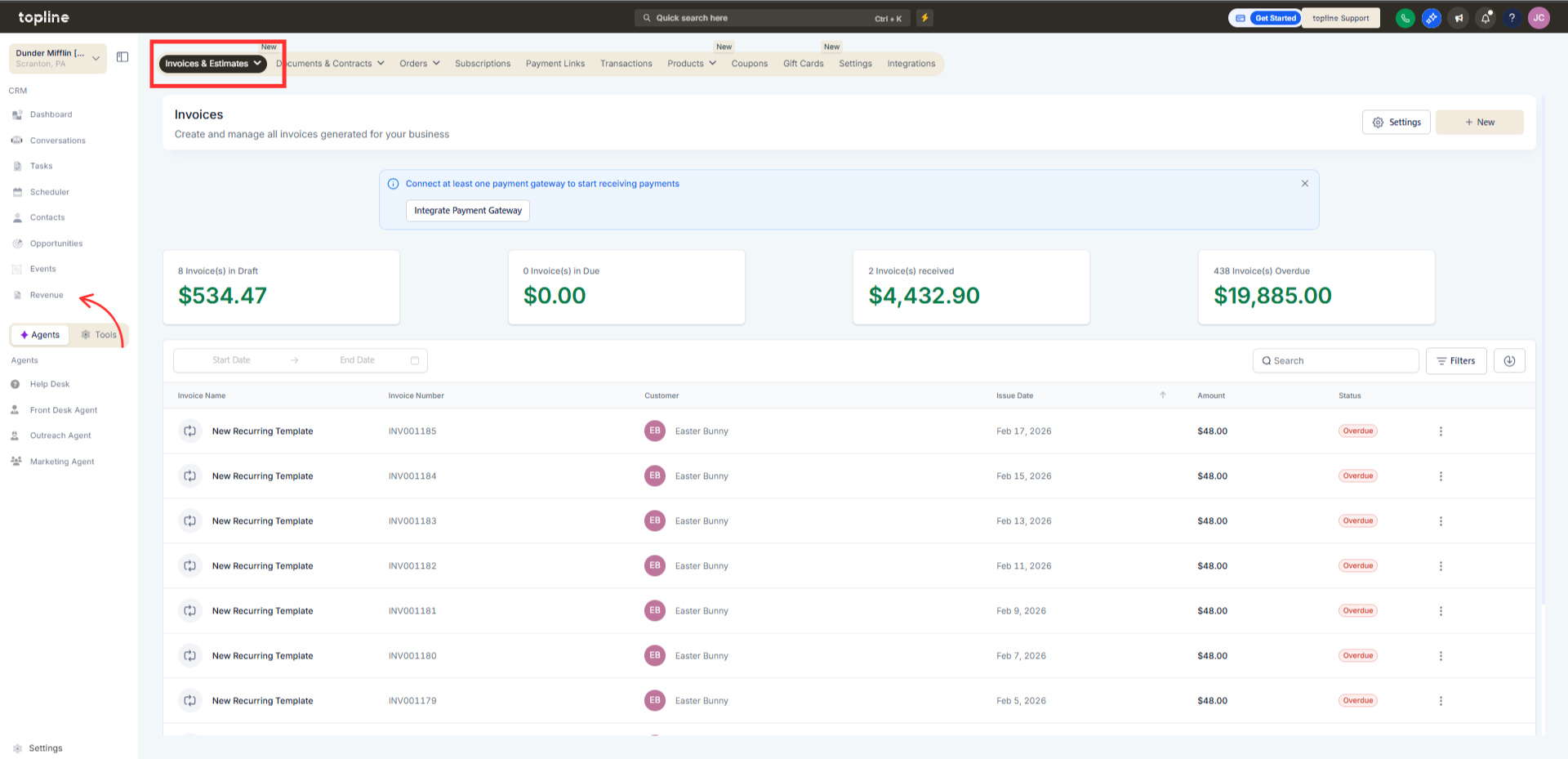This screenshot has width=1568, height=759.
Task: Expand the Orders dropdown menu
Action: coord(420,64)
